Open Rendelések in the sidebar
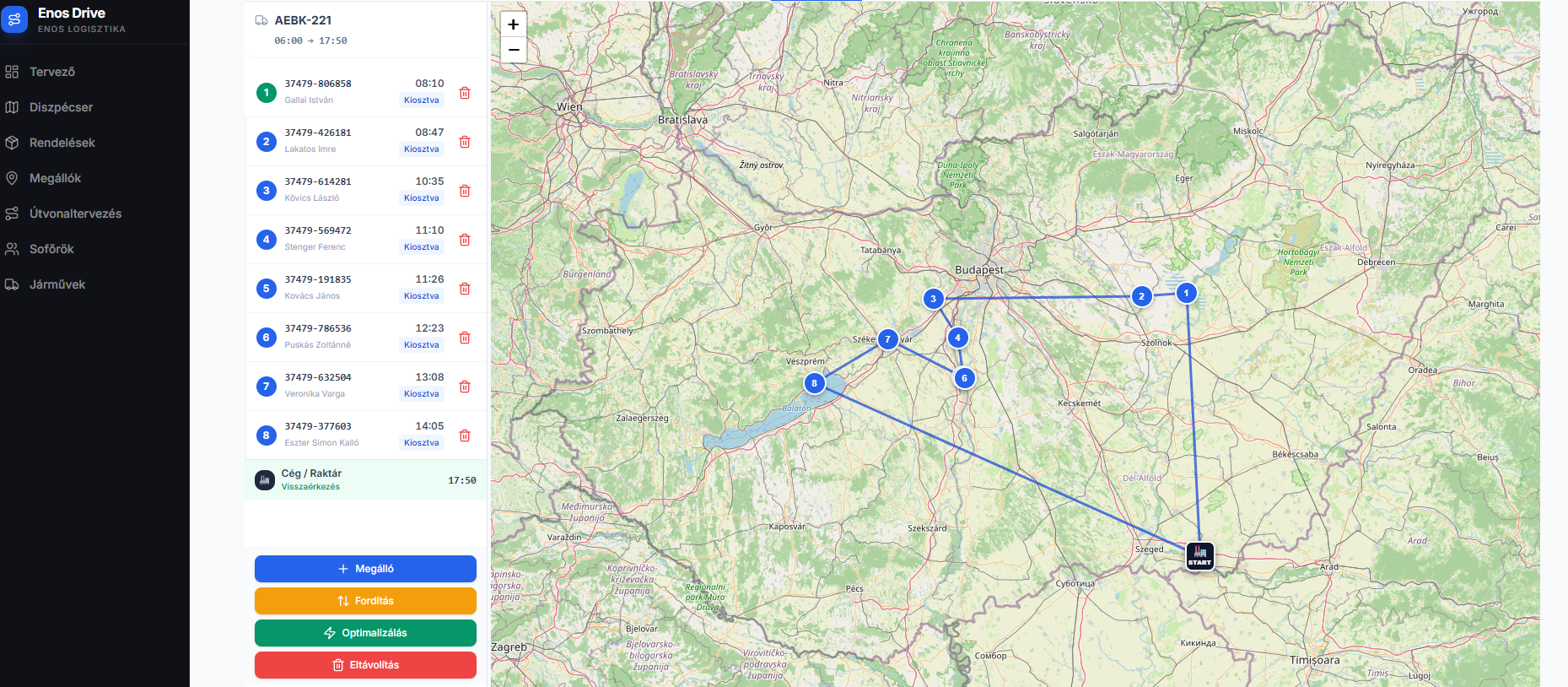The height and width of the screenshot is (687, 1568). pos(62,143)
